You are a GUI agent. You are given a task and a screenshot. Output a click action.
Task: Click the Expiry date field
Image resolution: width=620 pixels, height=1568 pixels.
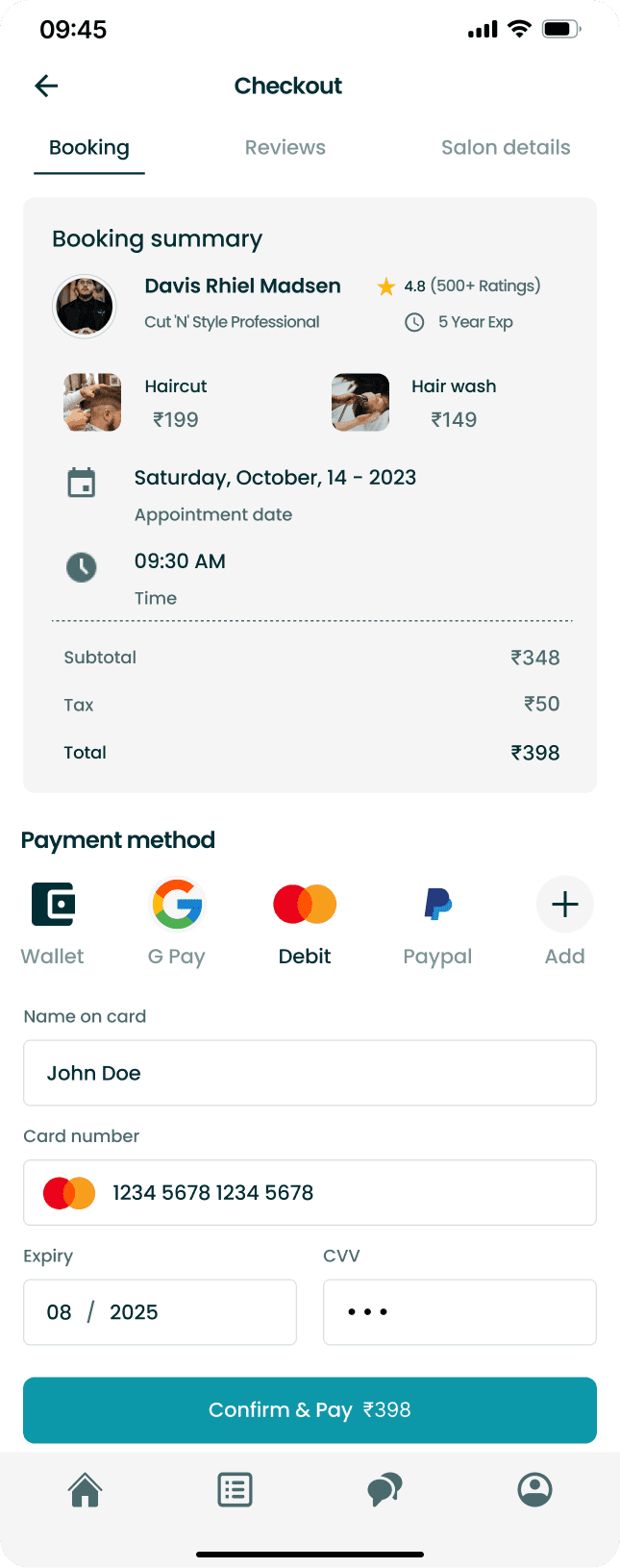click(x=160, y=1312)
